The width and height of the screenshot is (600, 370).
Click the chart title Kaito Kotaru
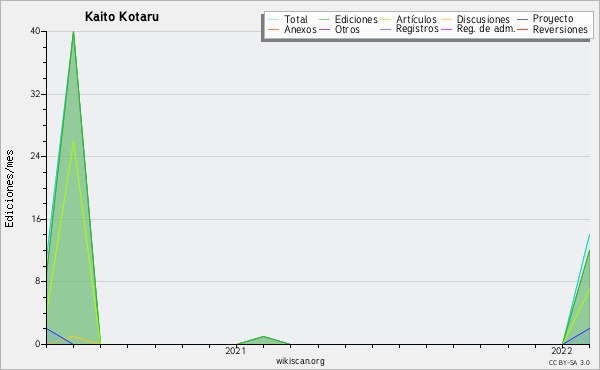coord(122,17)
